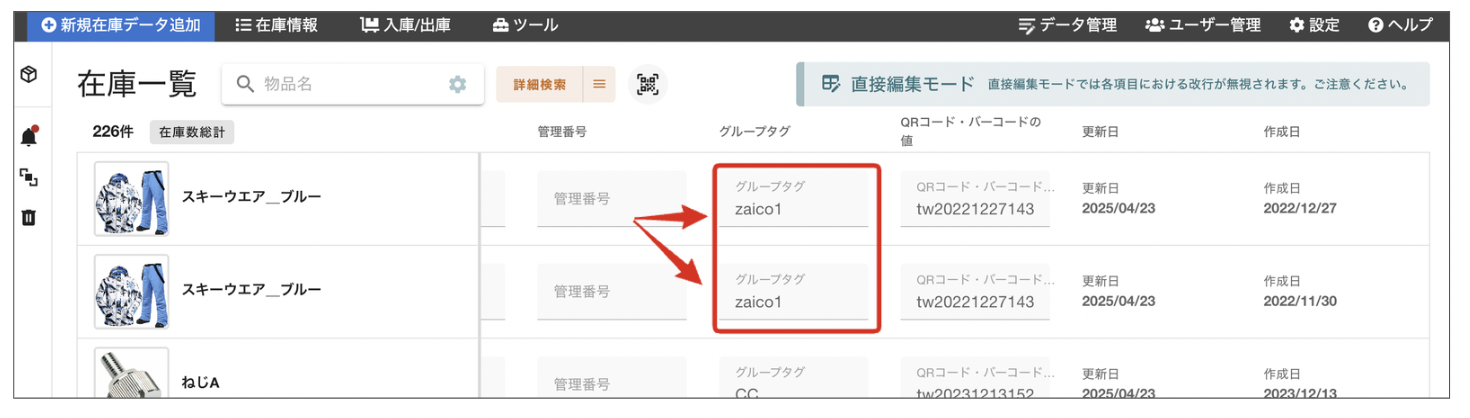Open the 在庫情報 menu

(276, 26)
